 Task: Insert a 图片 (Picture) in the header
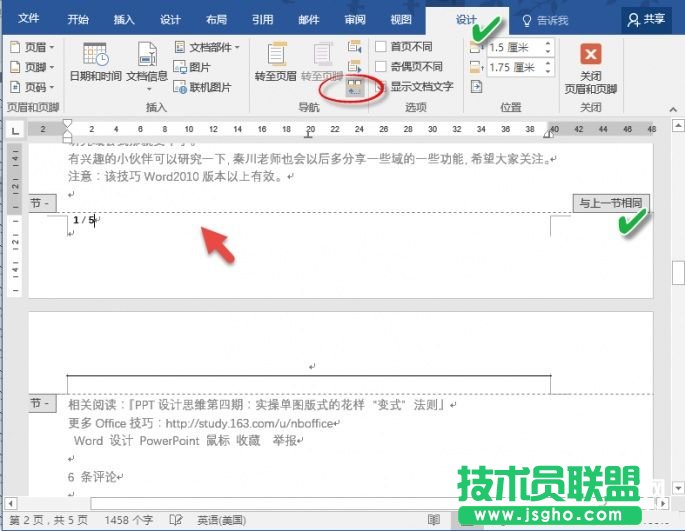coord(199,67)
